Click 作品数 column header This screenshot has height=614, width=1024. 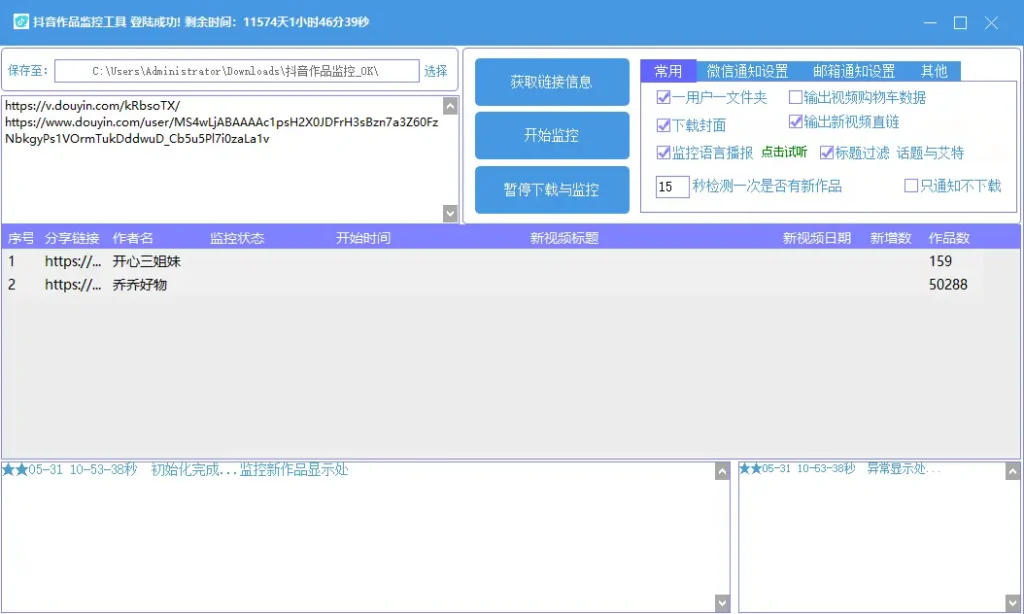point(950,238)
